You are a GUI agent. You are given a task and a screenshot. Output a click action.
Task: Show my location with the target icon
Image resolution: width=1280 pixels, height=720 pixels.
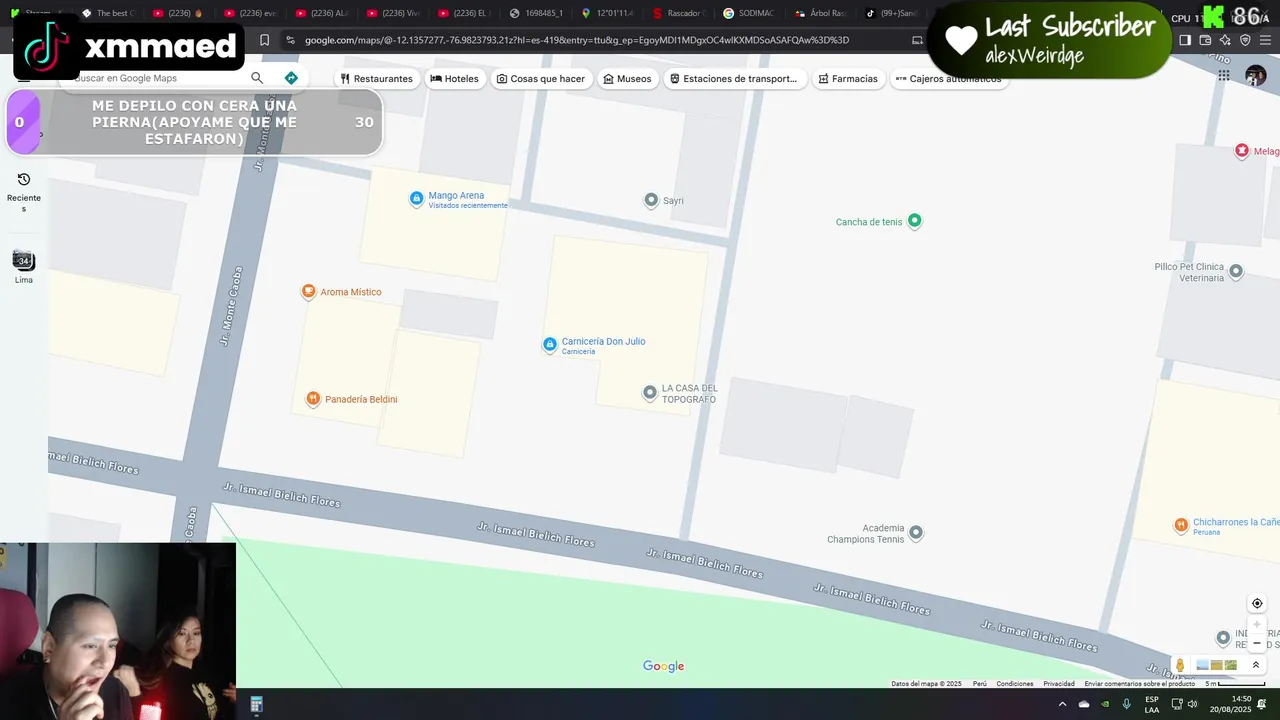click(1257, 603)
